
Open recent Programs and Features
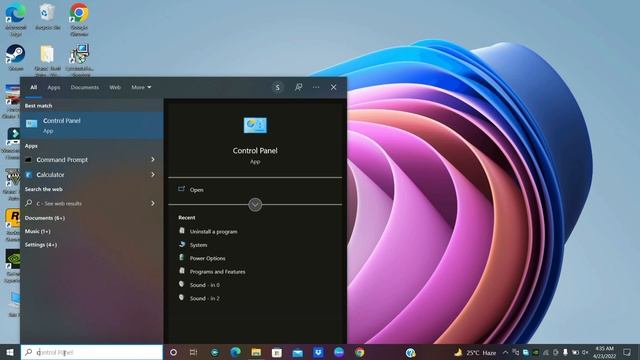pyautogui.click(x=212, y=271)
